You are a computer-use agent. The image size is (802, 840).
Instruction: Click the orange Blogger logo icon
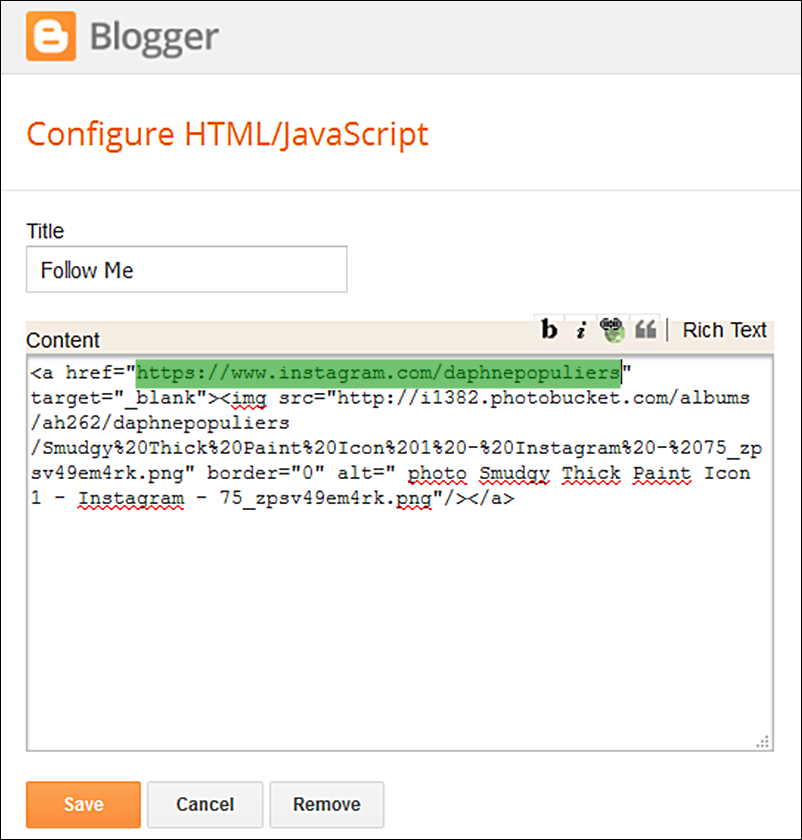(x=51, y=36)
